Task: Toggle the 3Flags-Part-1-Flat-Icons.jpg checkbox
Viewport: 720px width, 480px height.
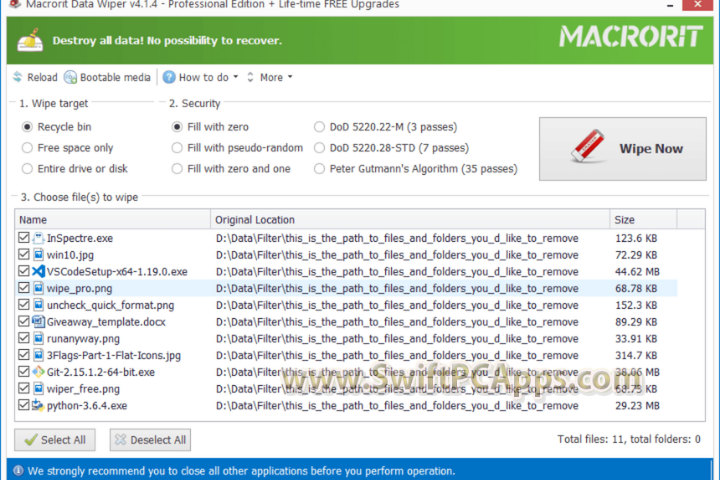Action: coord(23,355)
